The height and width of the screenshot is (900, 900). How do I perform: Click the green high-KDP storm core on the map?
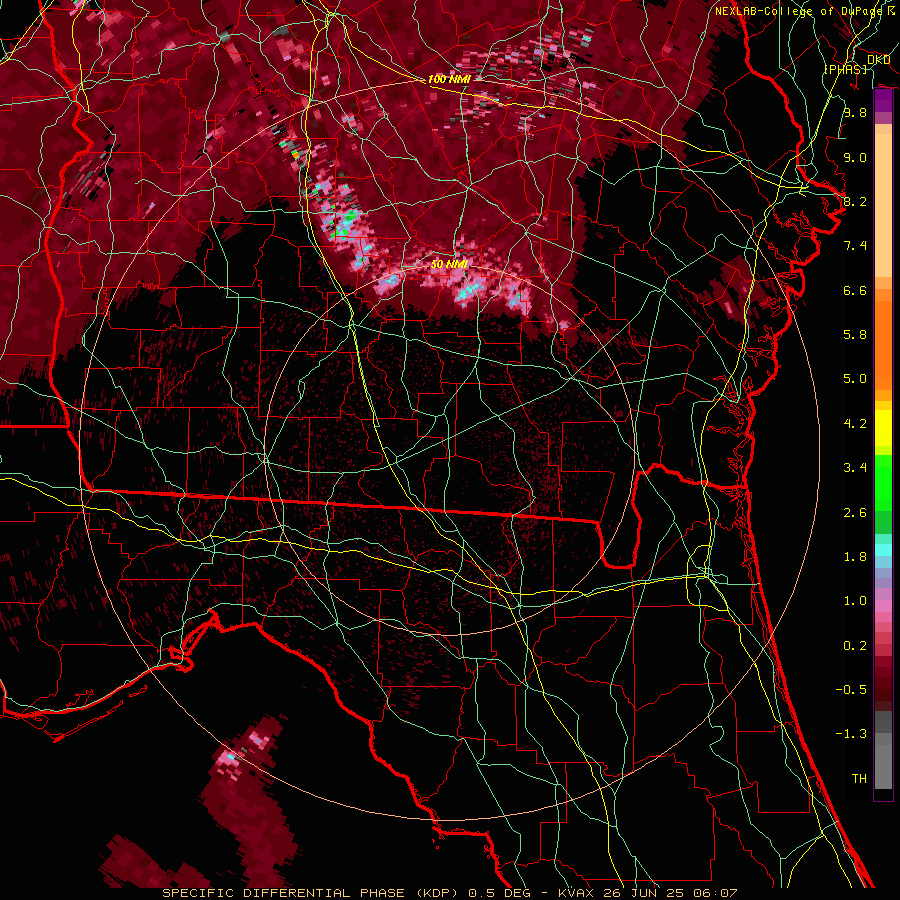[346, 224]
